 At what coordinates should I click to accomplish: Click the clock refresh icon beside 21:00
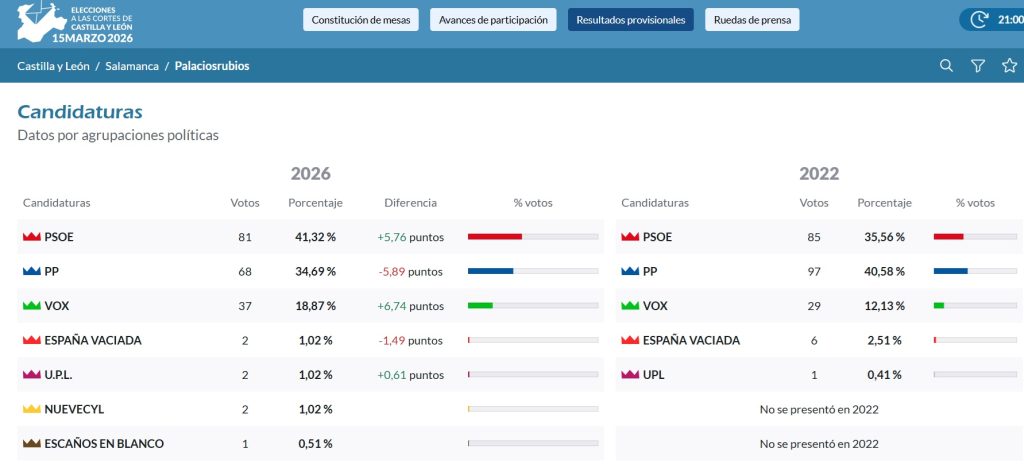pyautogui.click(x=978, y=20)
